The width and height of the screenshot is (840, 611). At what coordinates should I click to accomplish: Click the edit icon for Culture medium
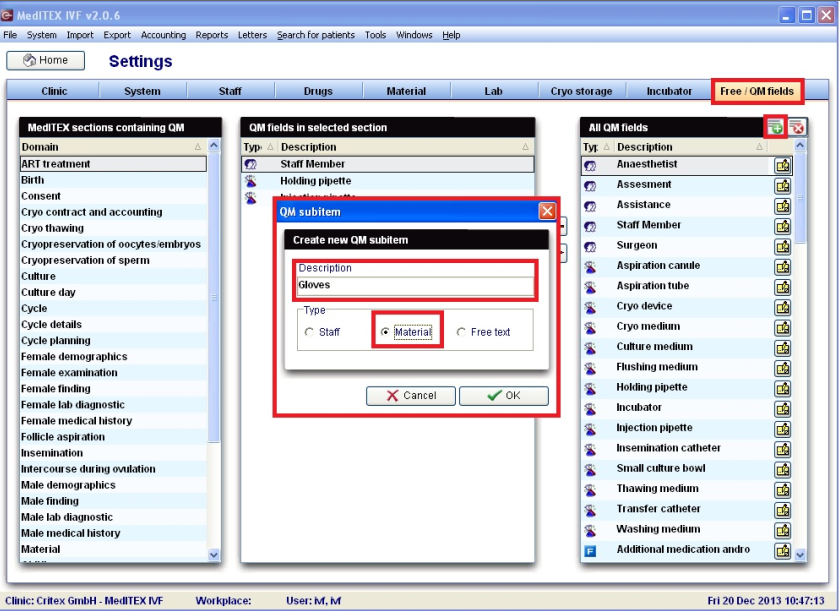click(x=783, y=348)
